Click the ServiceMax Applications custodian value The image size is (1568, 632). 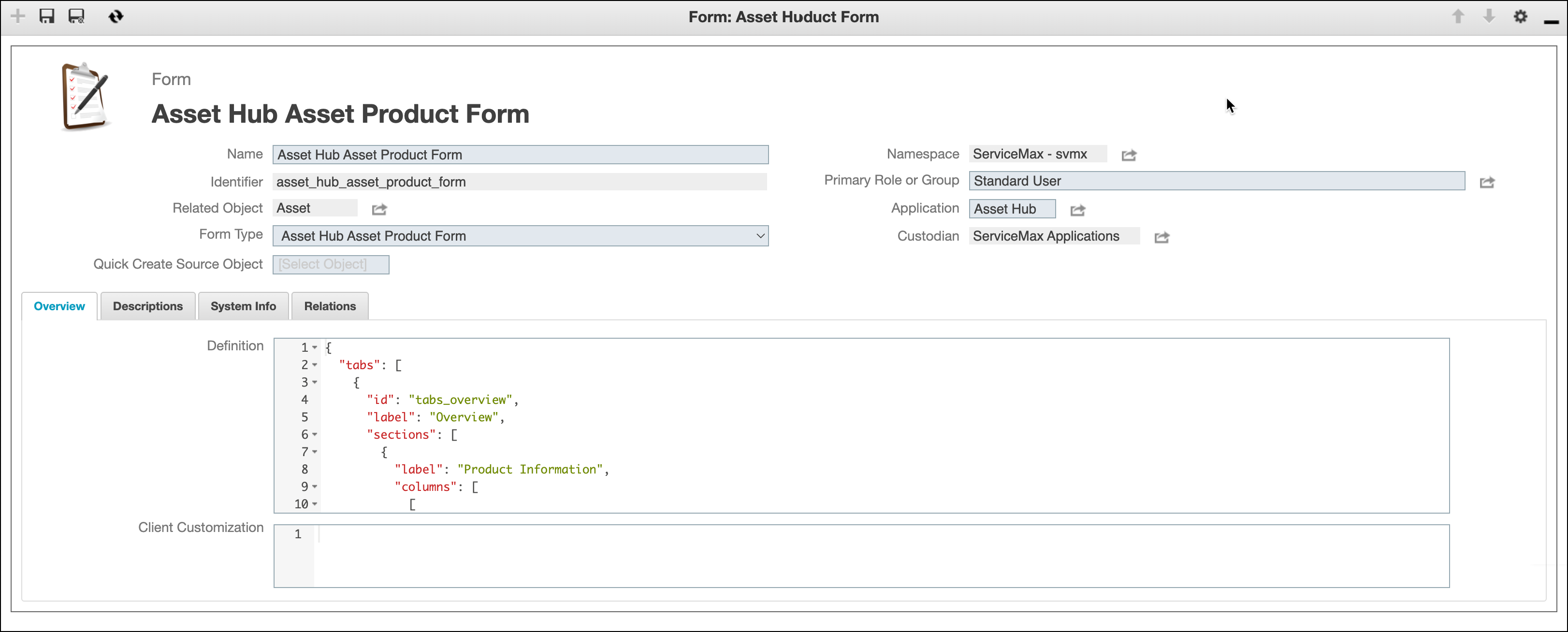[1054, 236]
